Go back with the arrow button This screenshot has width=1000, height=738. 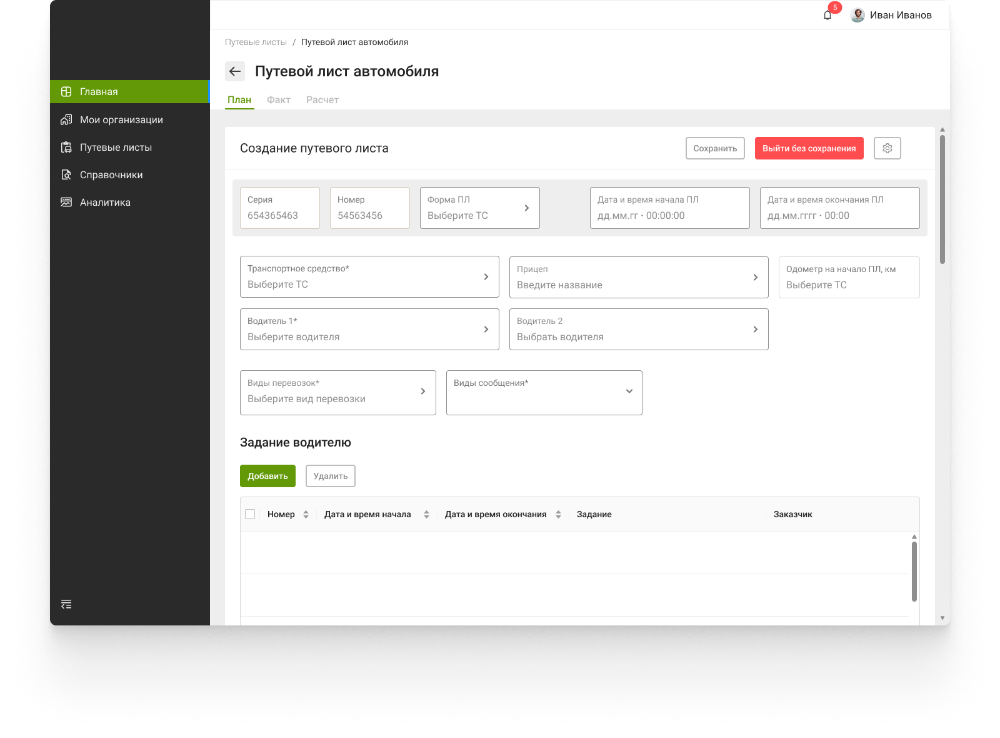[x=235, y=71]
